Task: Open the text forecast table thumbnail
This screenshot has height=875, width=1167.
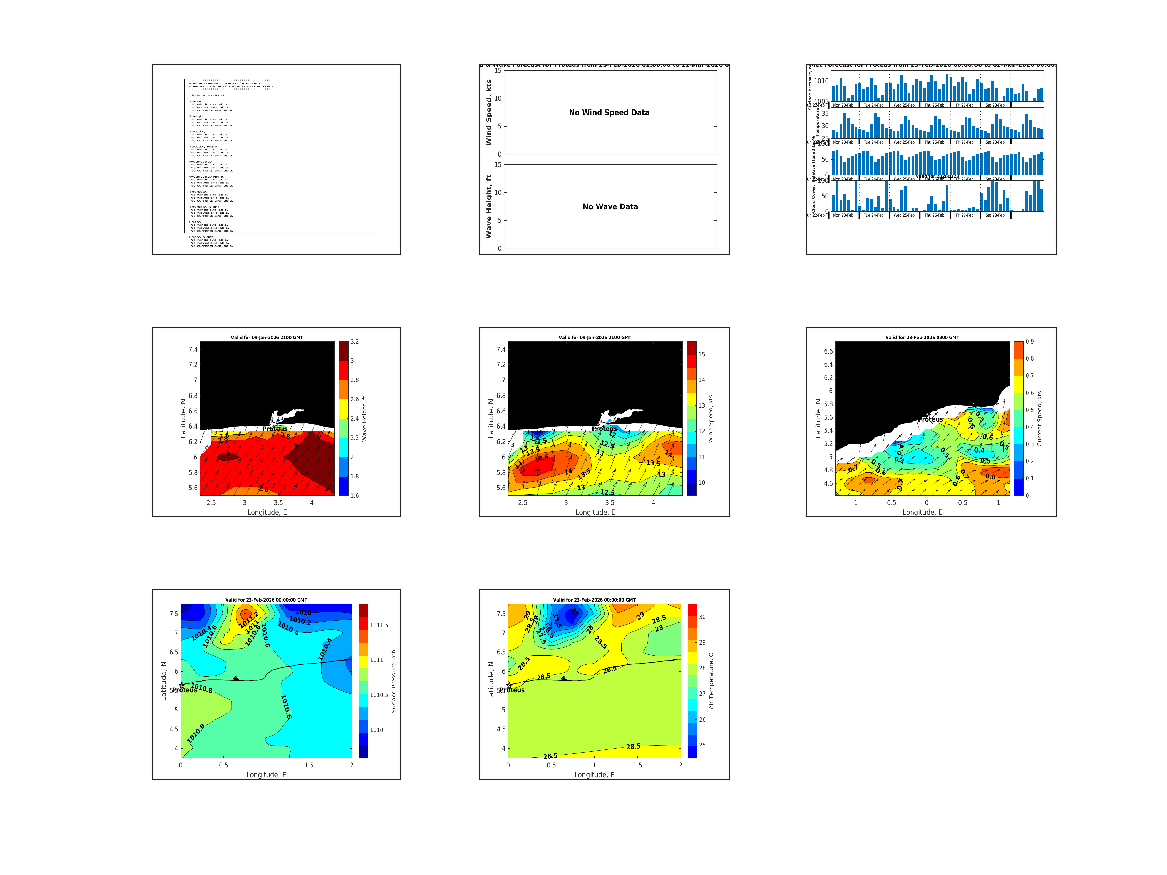Action: (276, 159)
